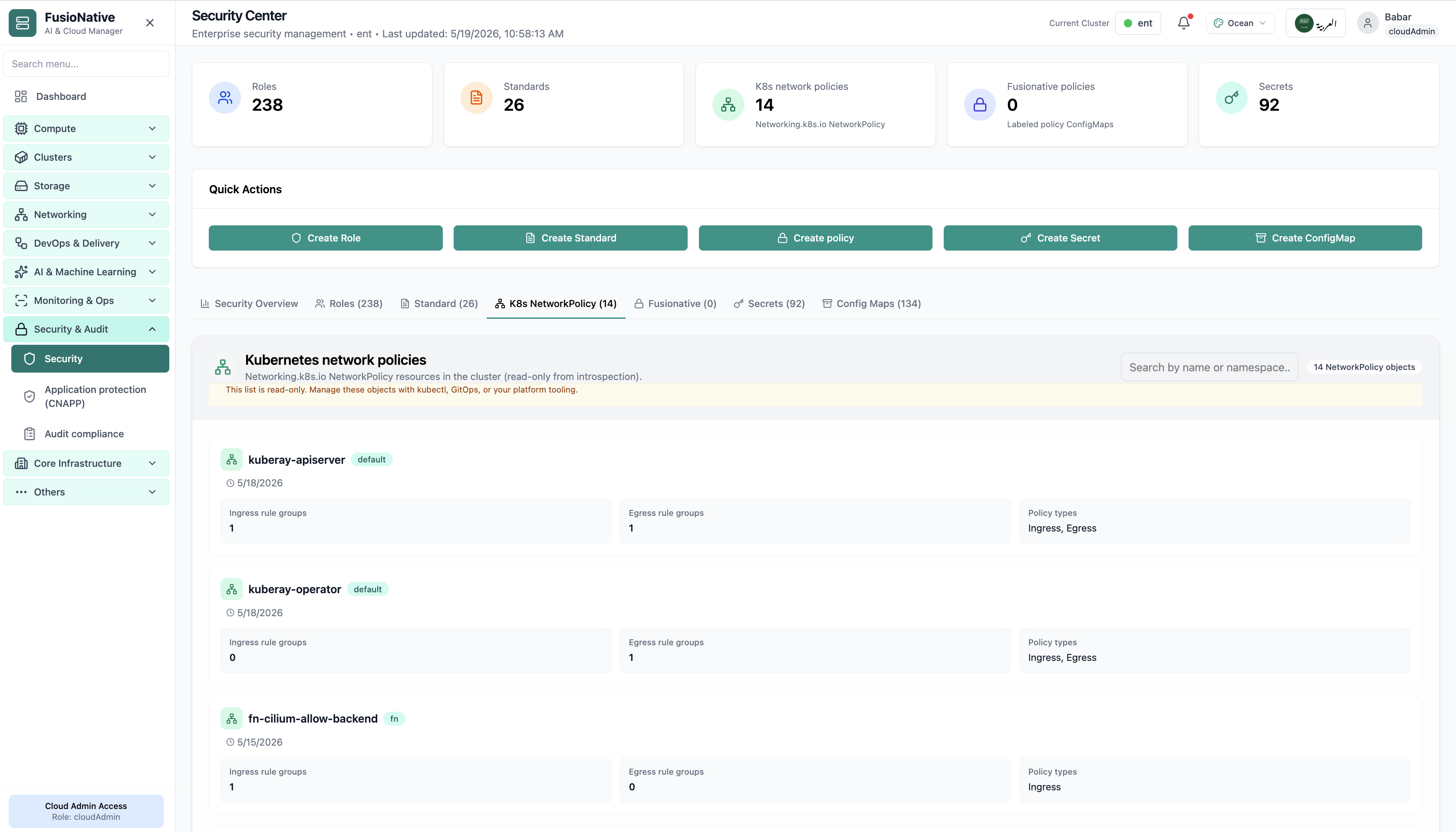The image size is (1456, 832).
Task: Expand the Storage menu chevron
Action: pos(152,186)
